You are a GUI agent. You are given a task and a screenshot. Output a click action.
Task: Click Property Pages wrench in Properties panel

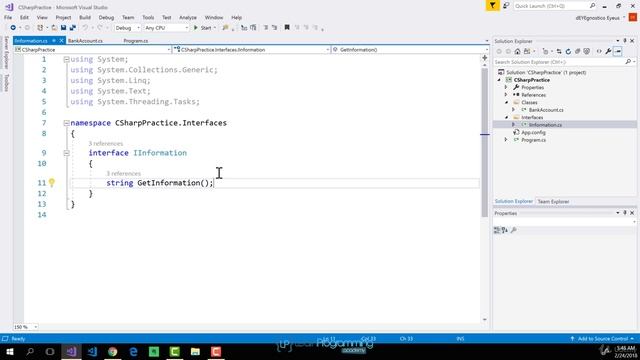[513, 230]
